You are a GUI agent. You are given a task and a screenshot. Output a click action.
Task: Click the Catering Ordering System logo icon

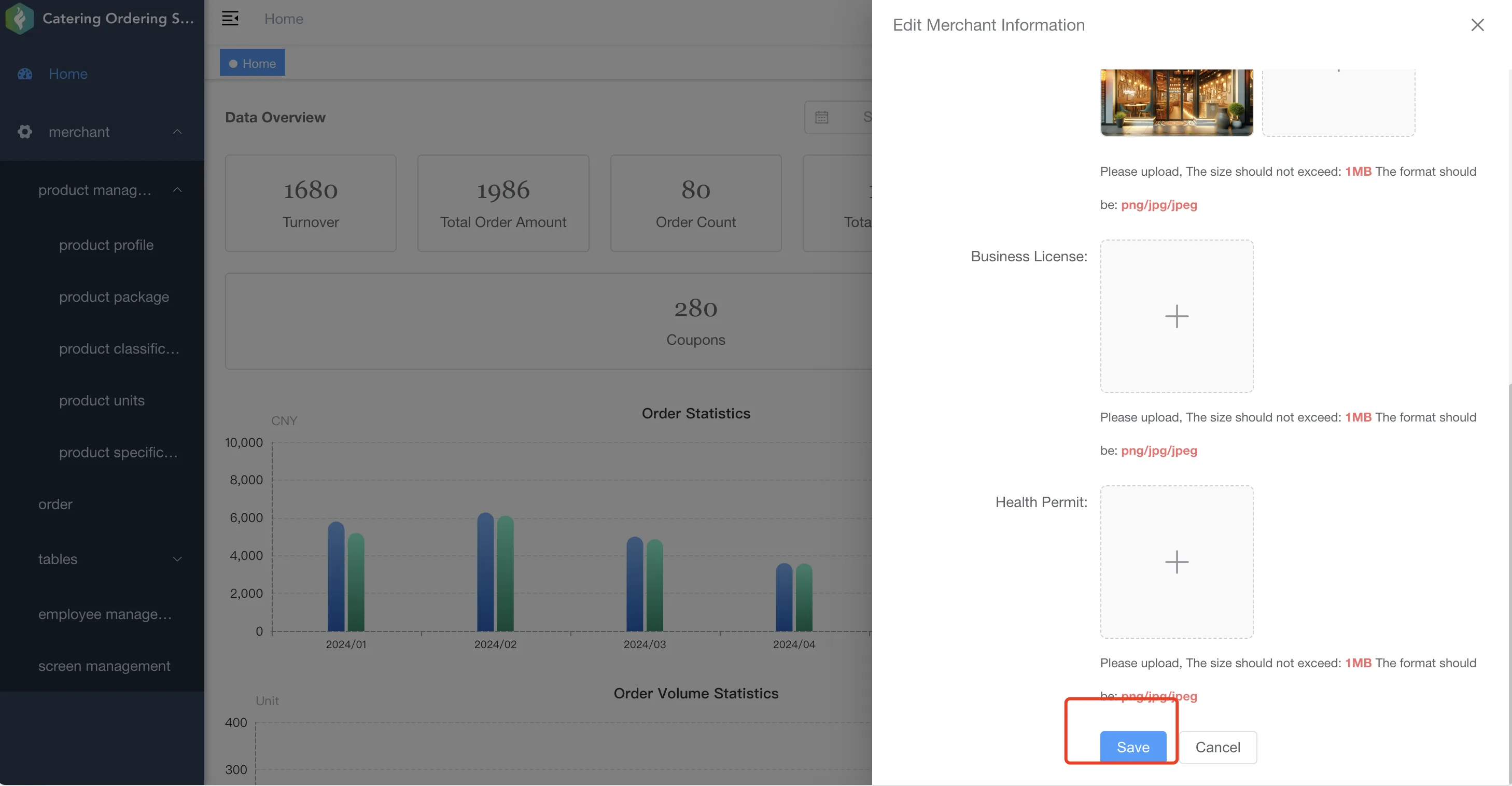tap(19, 18)
